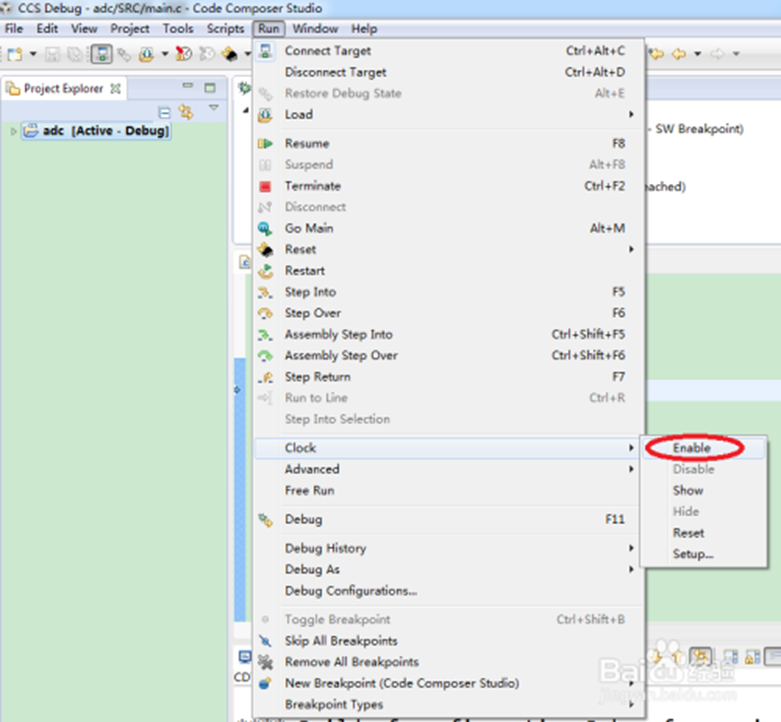Open the New file dropdown arrow

pyautogui.click(x=33, y=54)
